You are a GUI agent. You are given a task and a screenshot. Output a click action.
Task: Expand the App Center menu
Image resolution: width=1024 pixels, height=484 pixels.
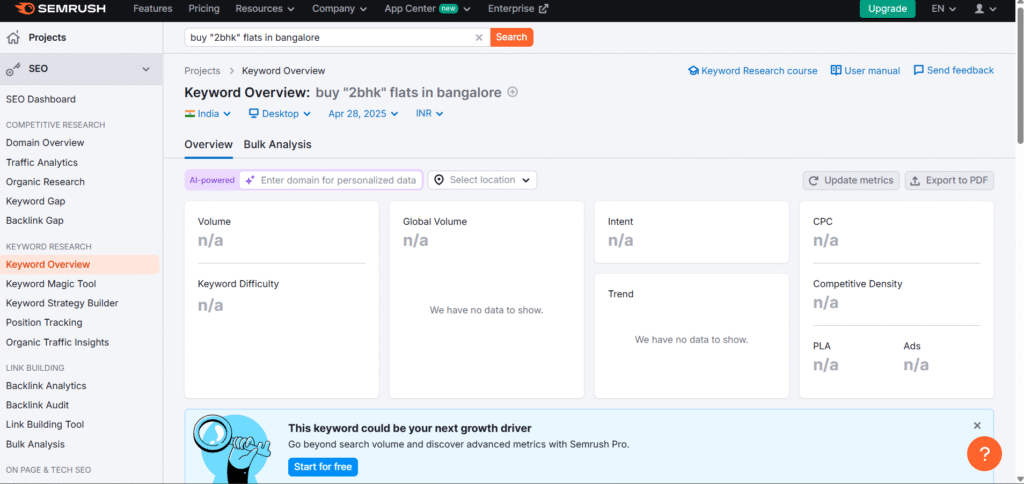(428, 9)
